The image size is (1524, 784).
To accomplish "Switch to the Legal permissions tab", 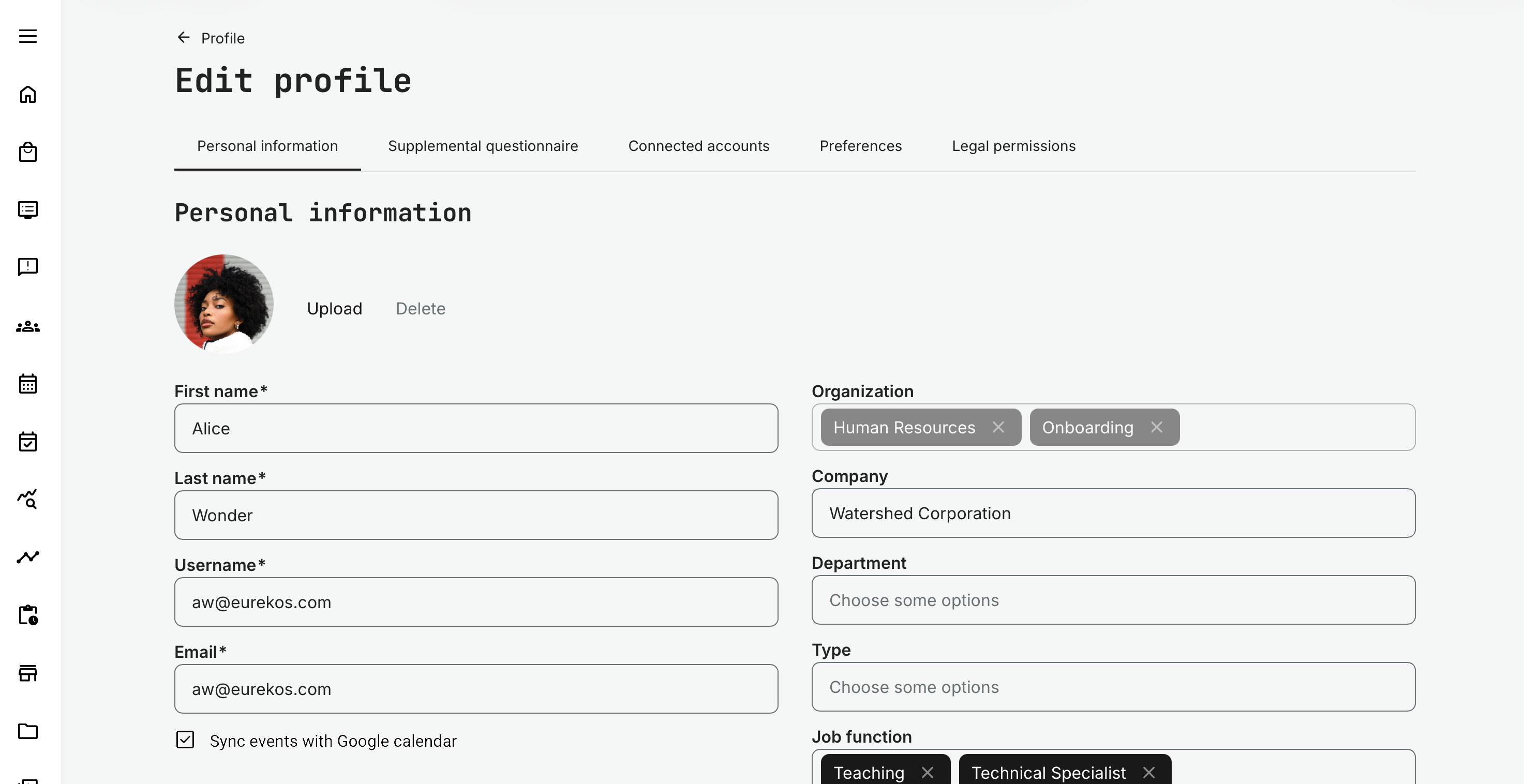I will coord(1013,146).
